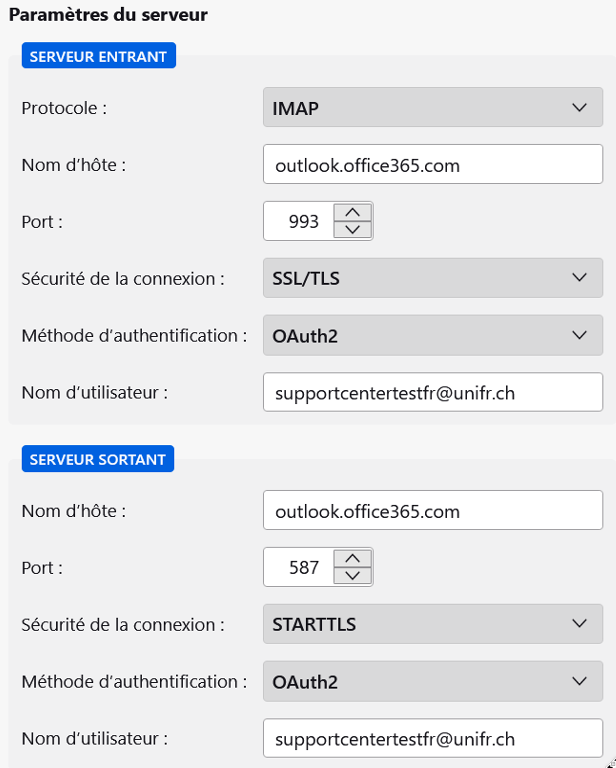
Task: Click the SERVEUR SORTANT section label
Action: pos(97,459)
